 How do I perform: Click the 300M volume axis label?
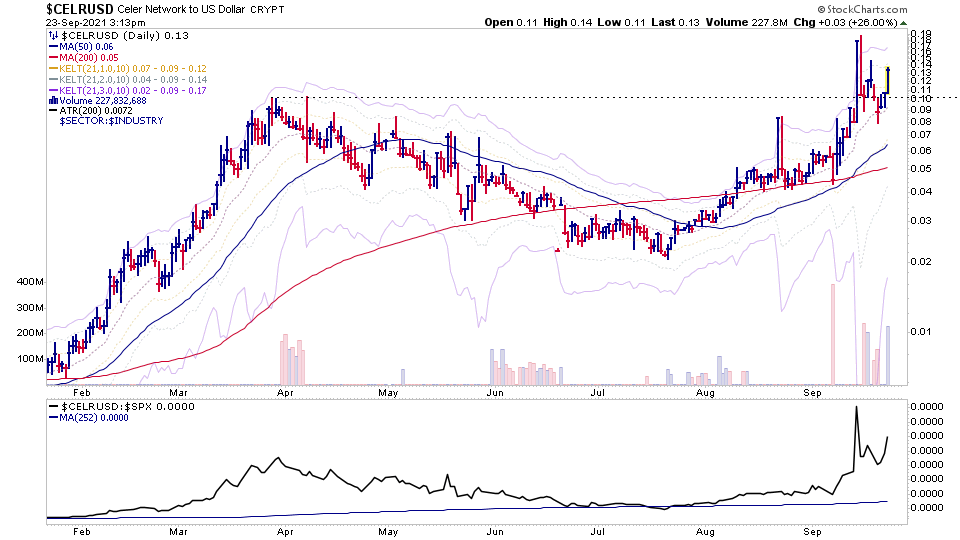click(x=30, y=307)
